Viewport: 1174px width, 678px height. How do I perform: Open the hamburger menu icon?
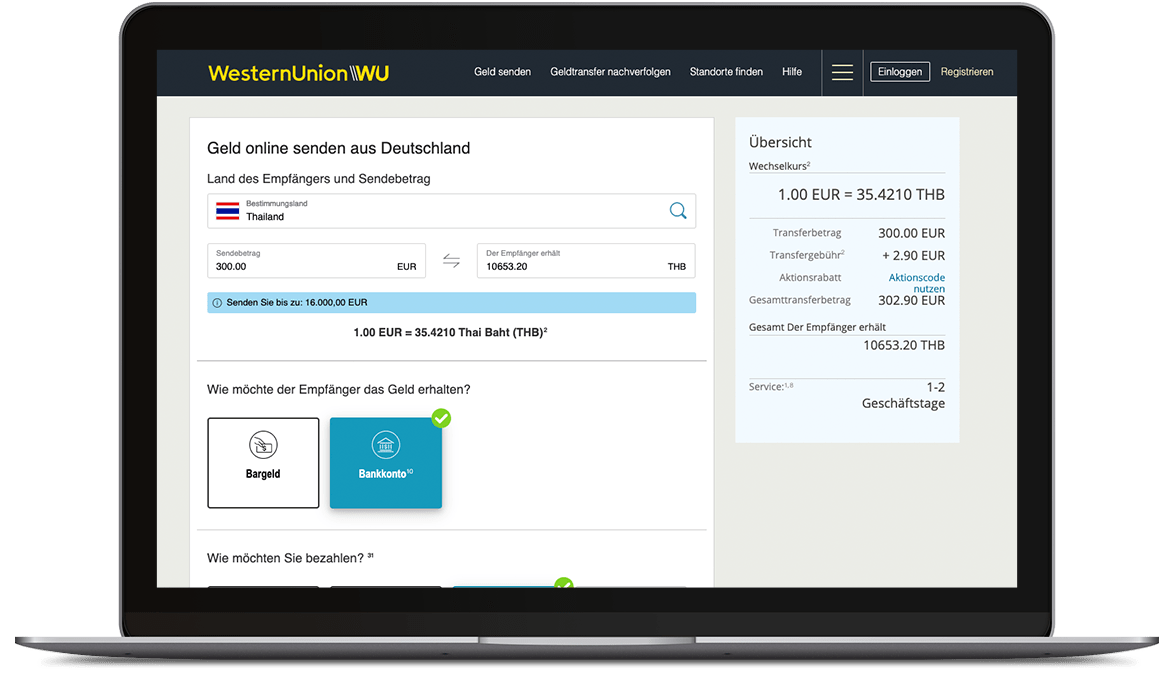[842, 72]
